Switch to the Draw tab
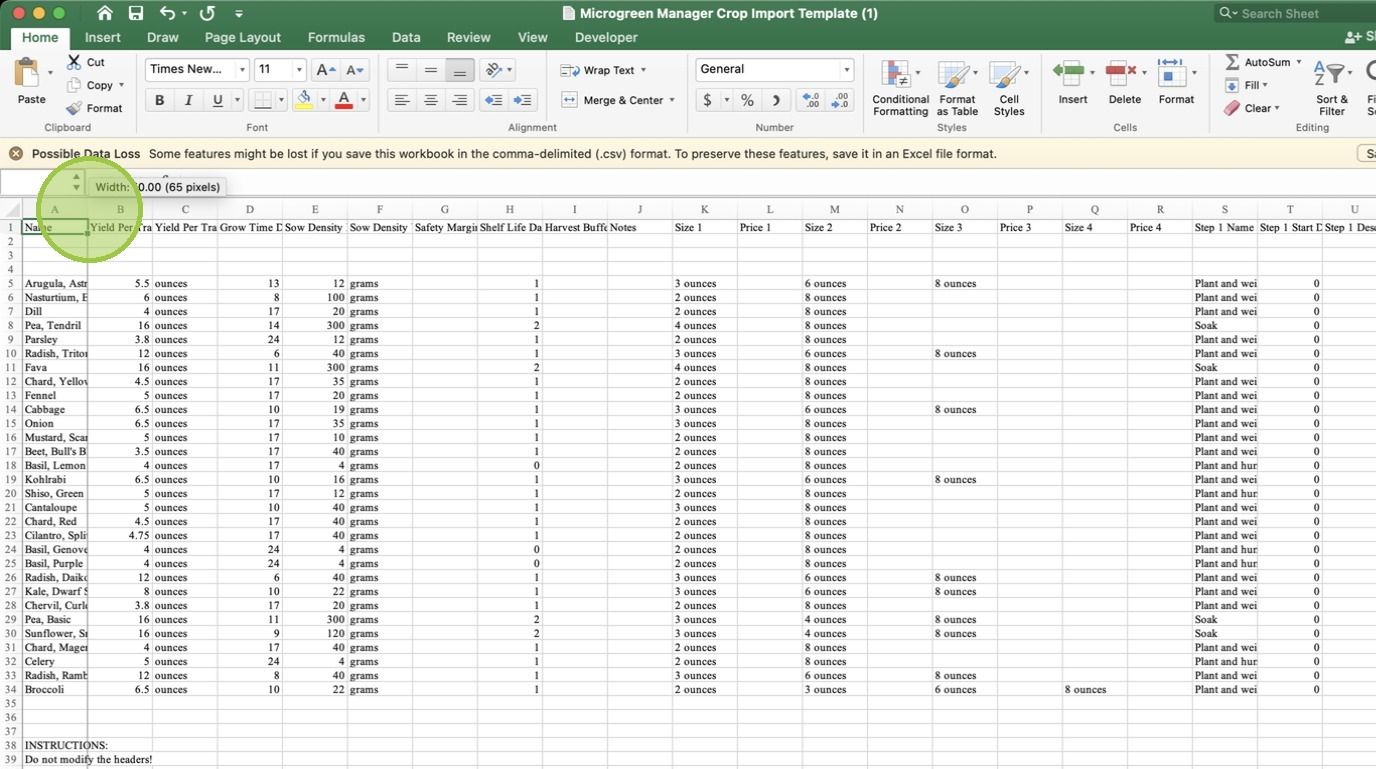Viewport: 1376px width, 769px height. (162, 37)
